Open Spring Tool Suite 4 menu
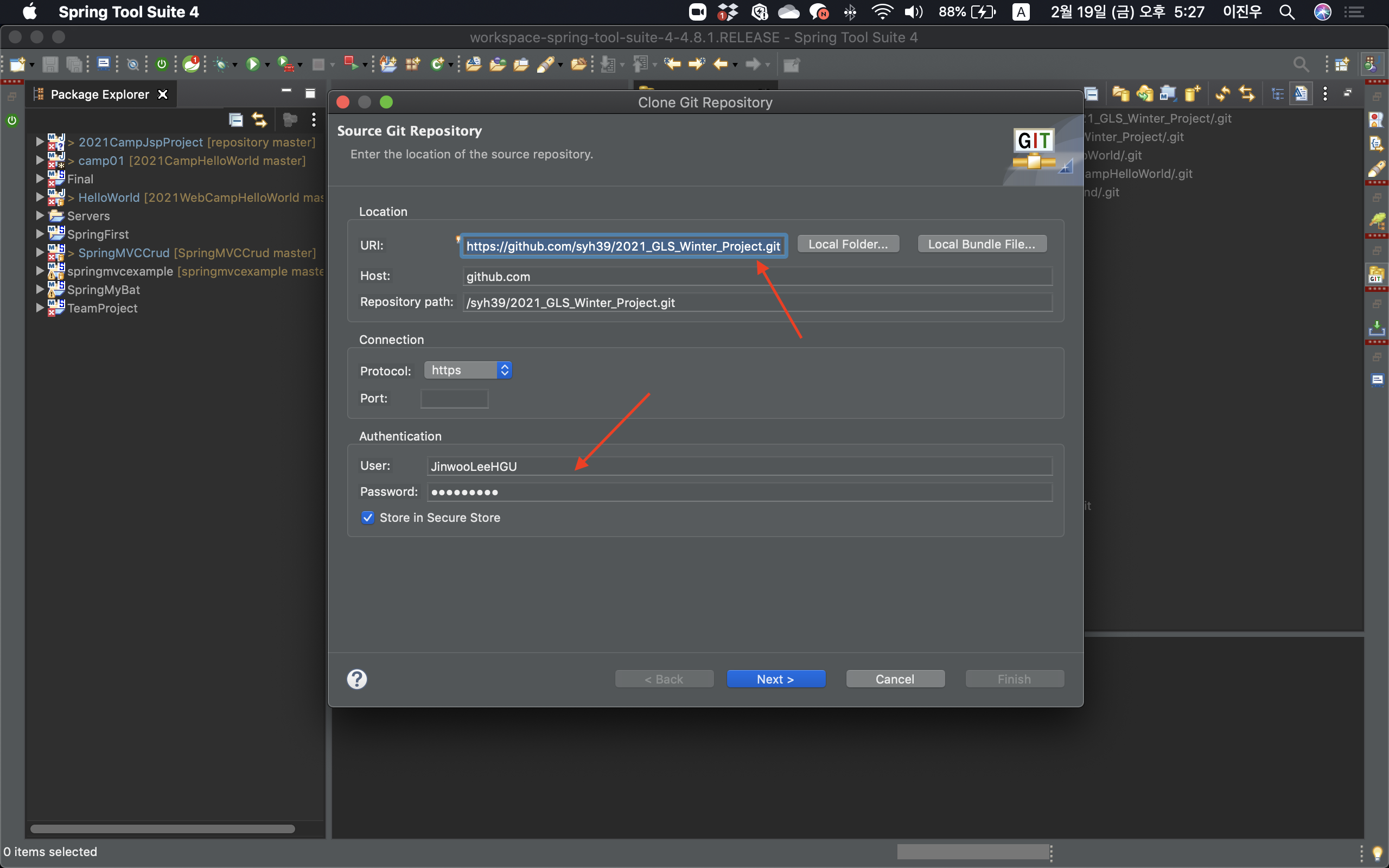This screenshot has width=1389, height=868. (129, 11)
